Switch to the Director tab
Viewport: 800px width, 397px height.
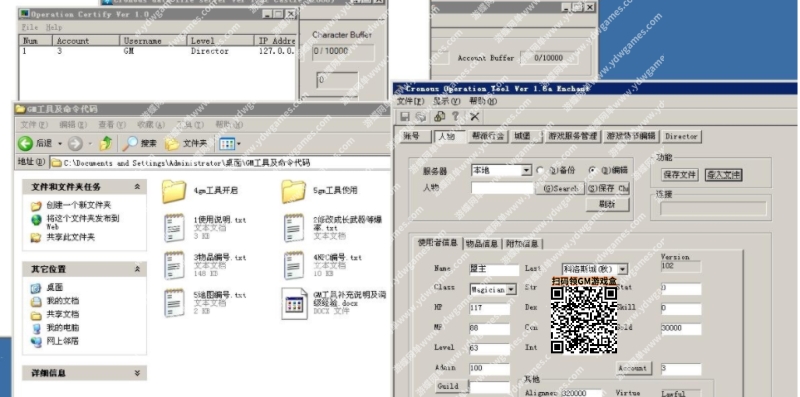[x=681, y=136]
